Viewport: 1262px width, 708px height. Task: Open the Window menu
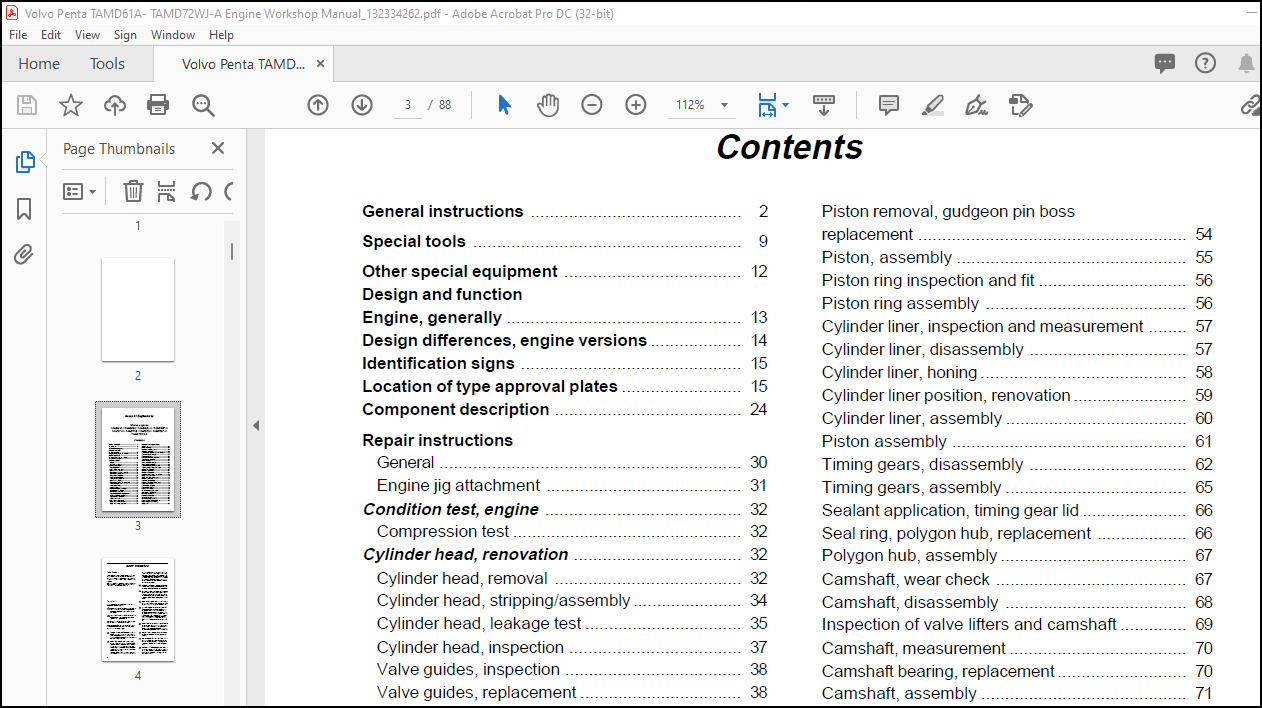pyautogui.click(x=173, y=34)
